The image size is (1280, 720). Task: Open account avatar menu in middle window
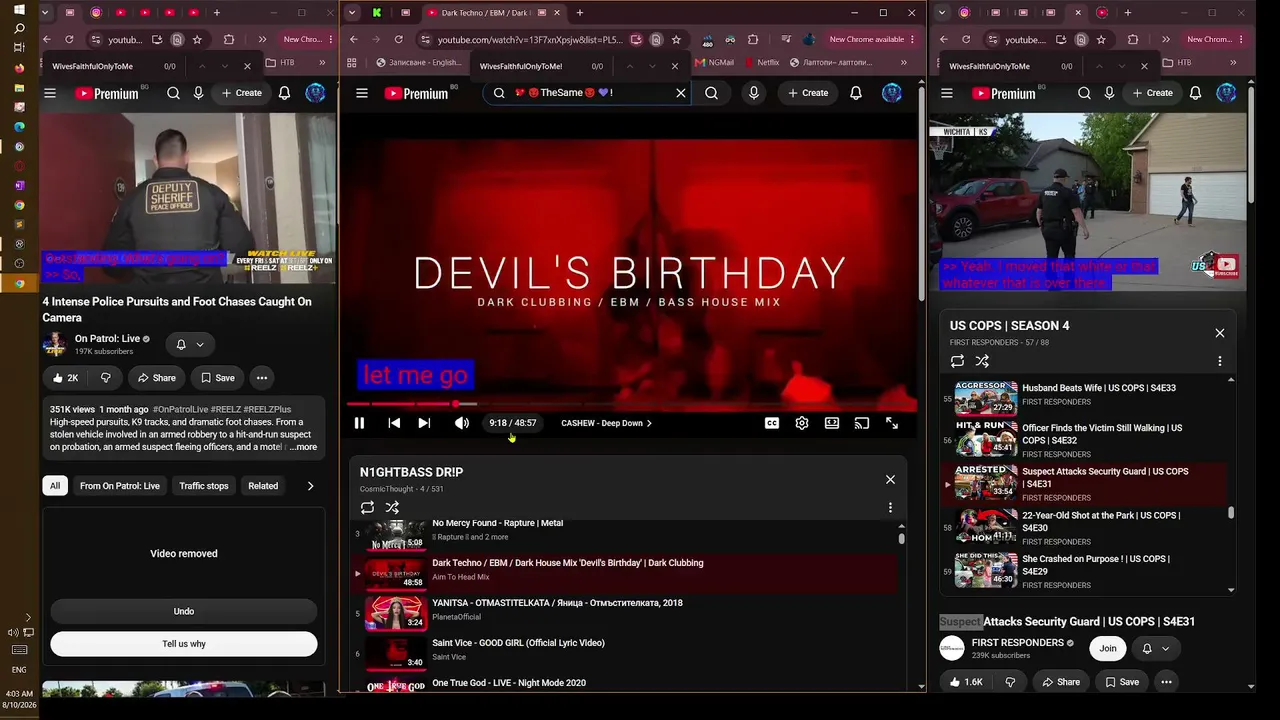pos(892,93)
